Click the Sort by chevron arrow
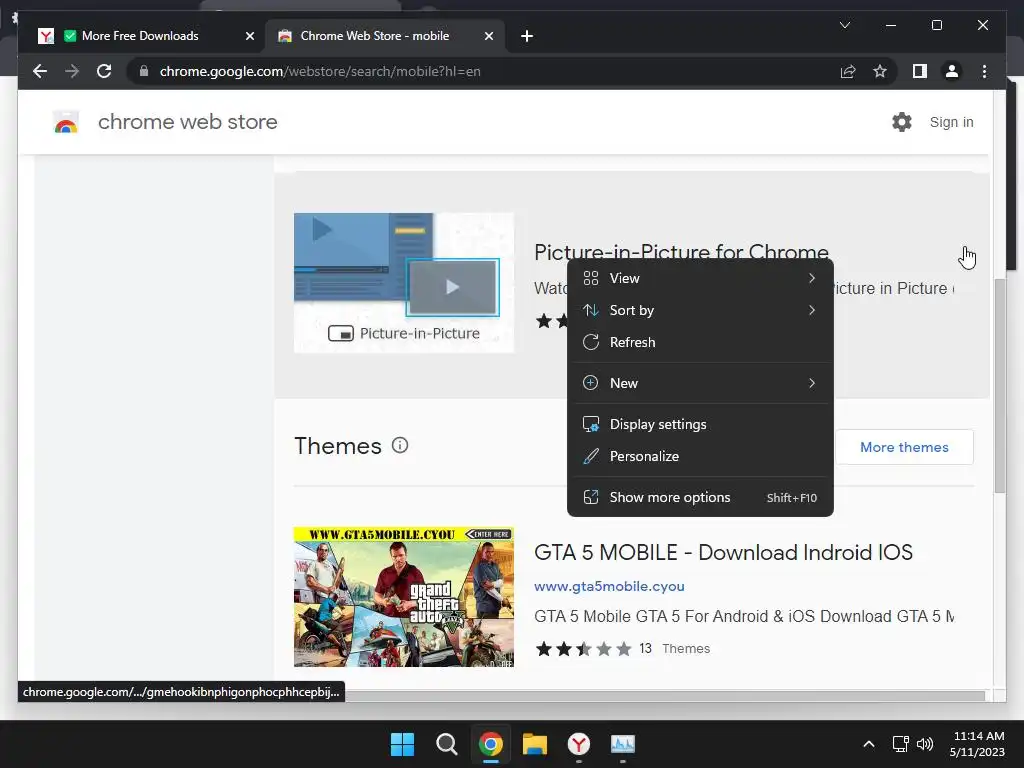The width and height of the screenshot is (1024, 768). [812, 310]
